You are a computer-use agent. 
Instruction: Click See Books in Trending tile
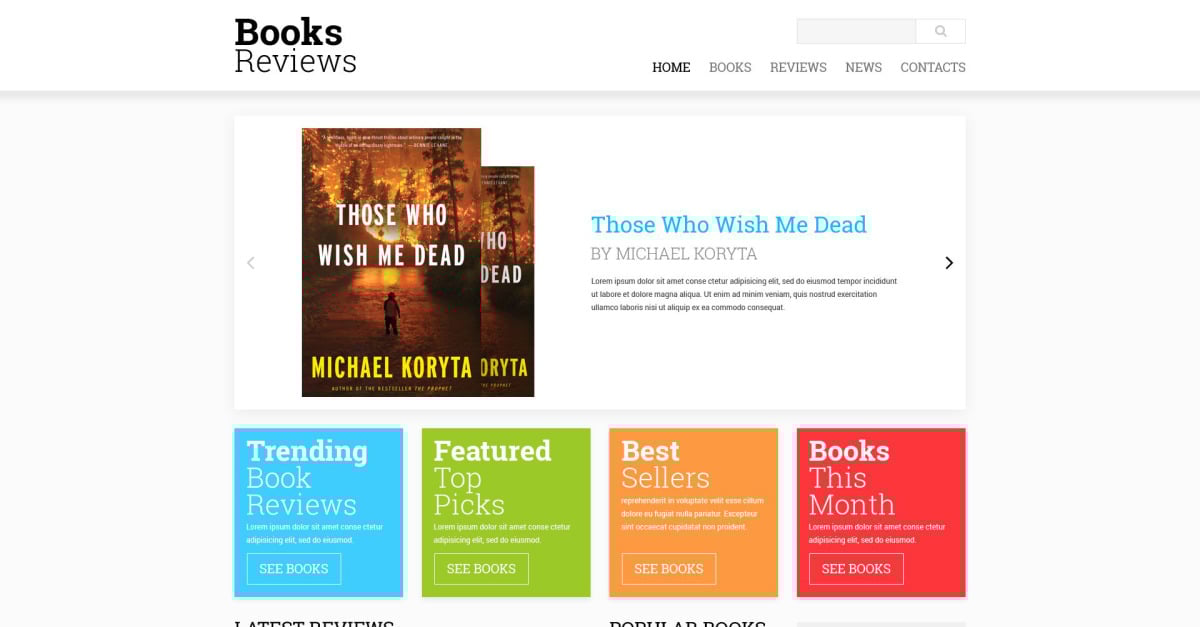(294, 569)
